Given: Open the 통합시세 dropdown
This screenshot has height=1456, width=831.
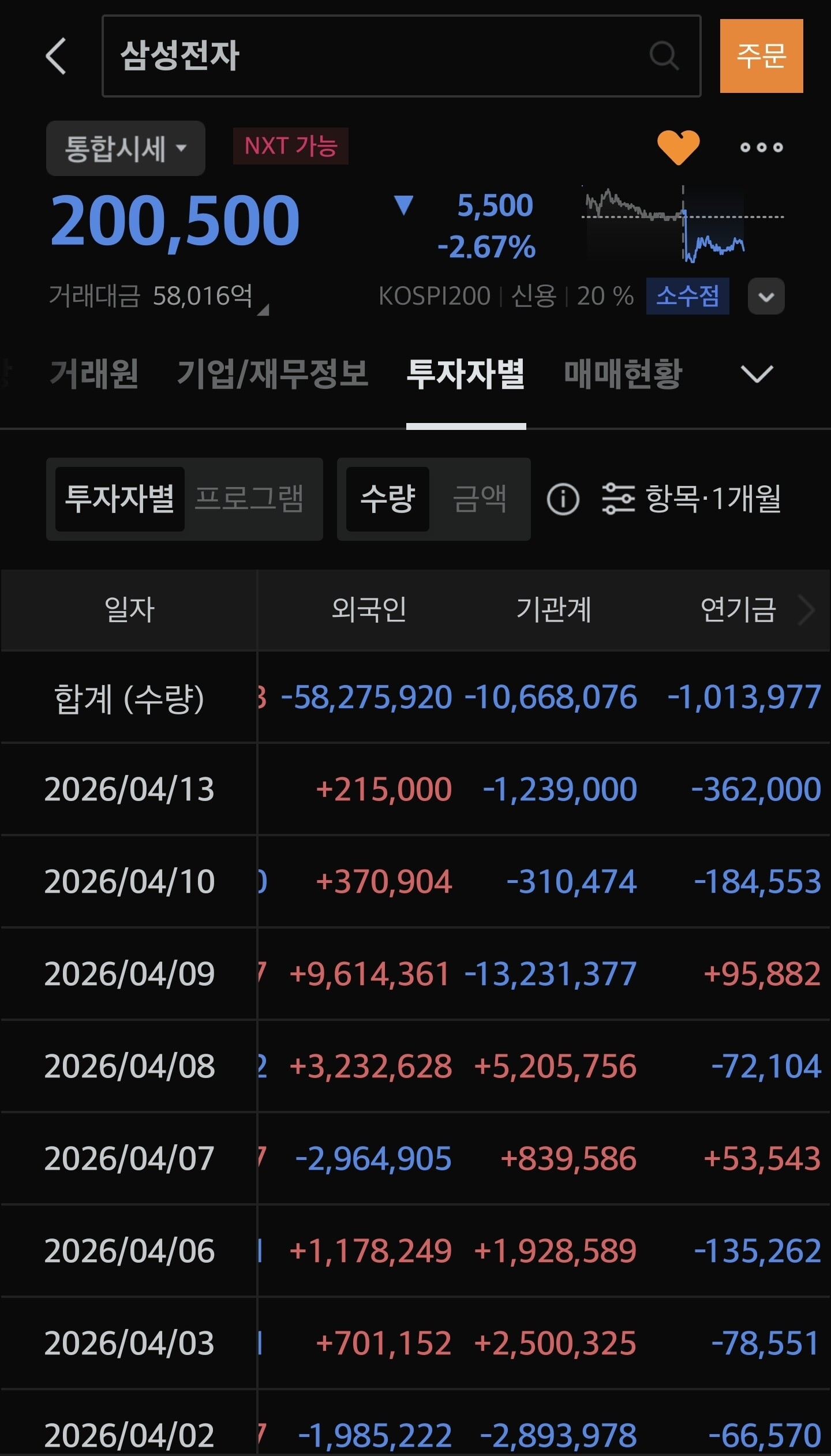Looking at the screenshot, I should 126,148.
